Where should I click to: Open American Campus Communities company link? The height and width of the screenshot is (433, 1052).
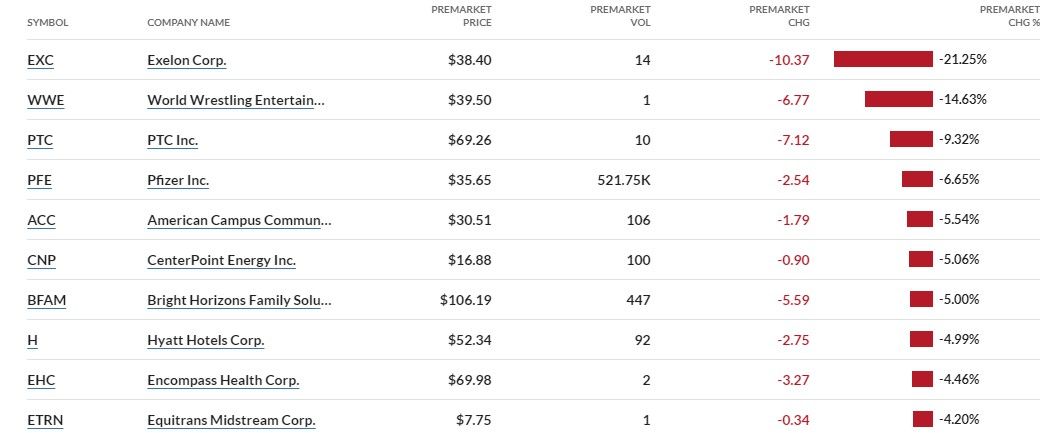pyautogui.click(x=239, y=220)
